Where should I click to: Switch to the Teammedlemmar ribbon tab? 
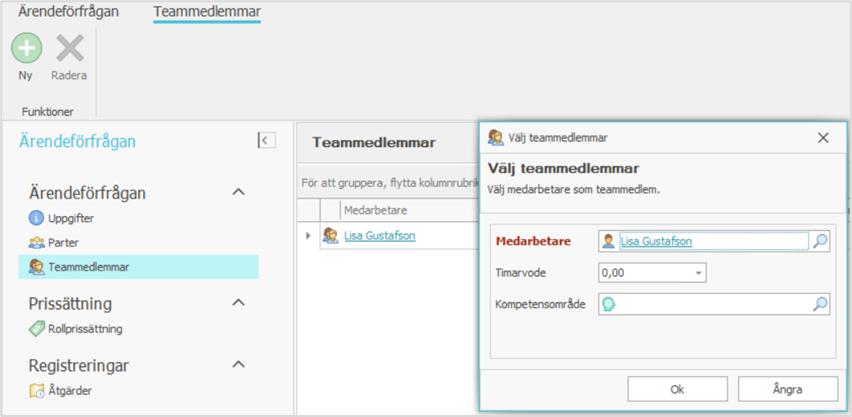207,12
